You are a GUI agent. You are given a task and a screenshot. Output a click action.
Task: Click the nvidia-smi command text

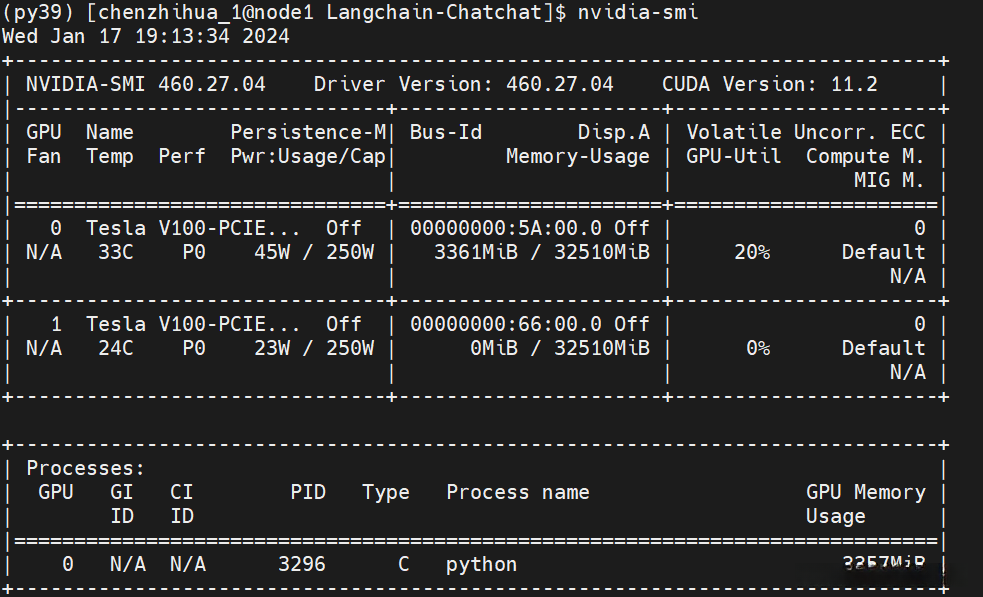(638, 12)
